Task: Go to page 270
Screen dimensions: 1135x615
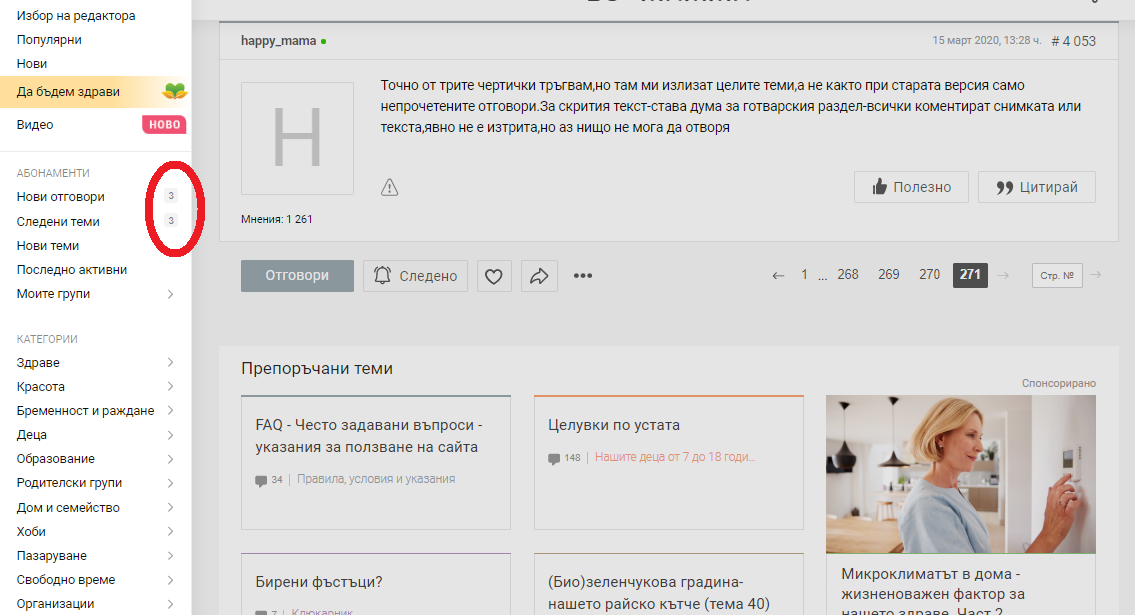Action: point(929,275)
